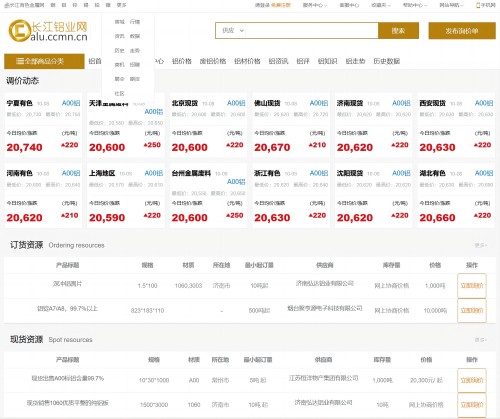Image resolution: width=500 pixels, height=419 pixels.
Task: Open the 佛山现货 price card title
Action: pos(267,103)
